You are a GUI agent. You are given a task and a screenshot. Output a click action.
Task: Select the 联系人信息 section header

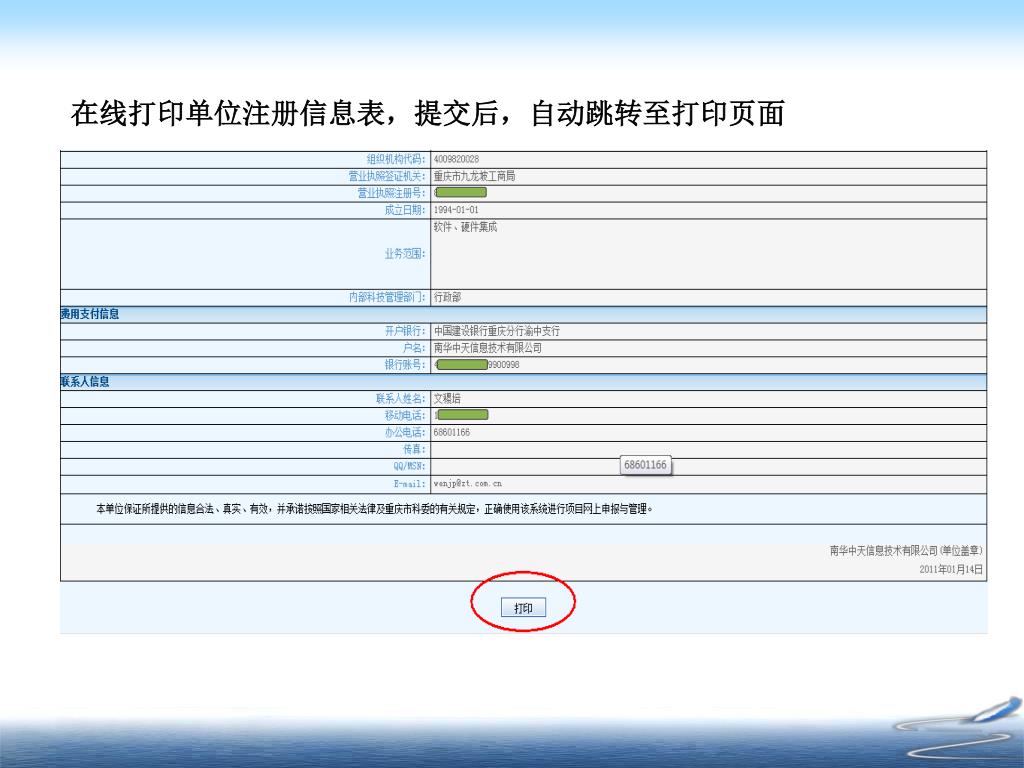pos(86,381)
